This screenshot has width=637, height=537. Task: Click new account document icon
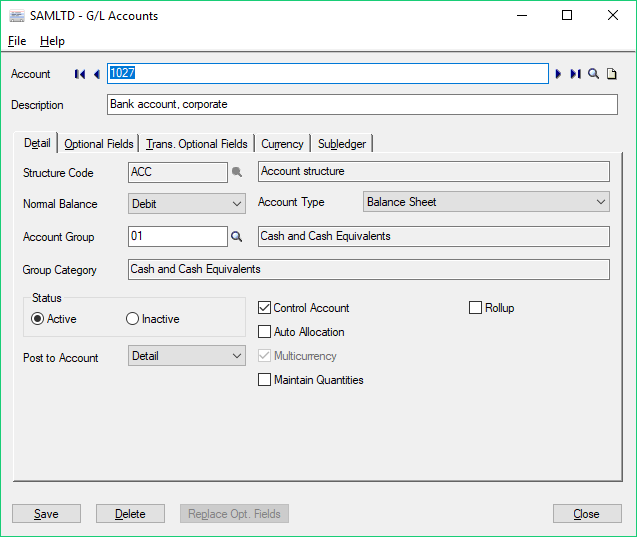click(612, 74)
